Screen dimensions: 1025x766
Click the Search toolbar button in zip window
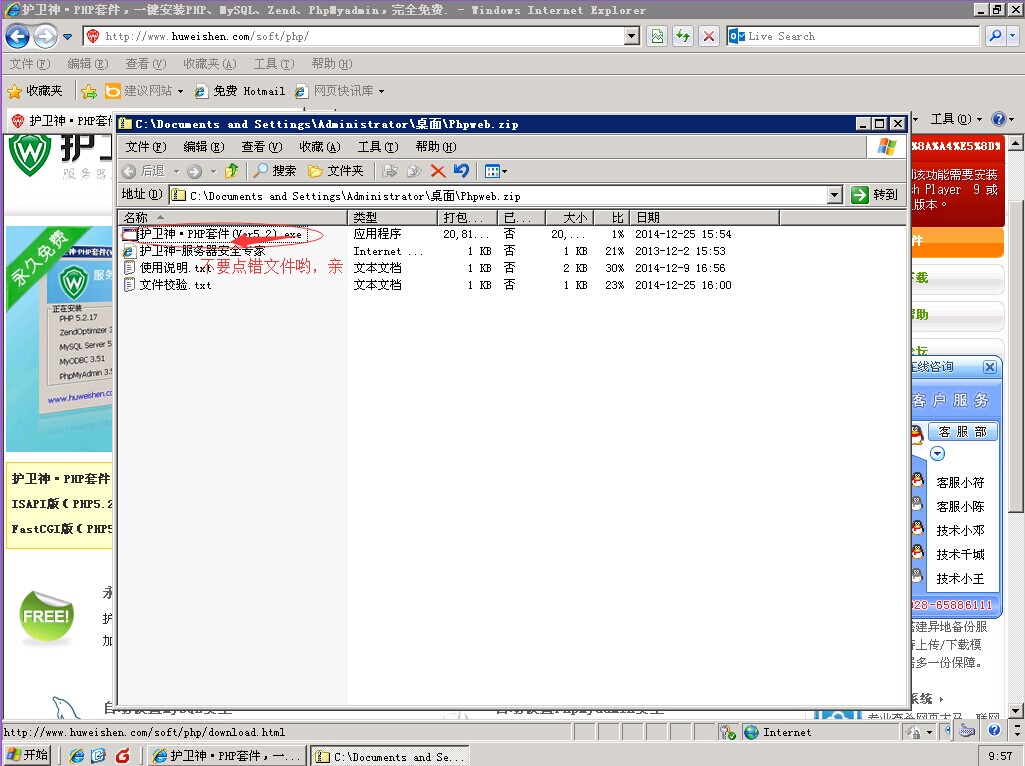[x=275, y=171]
